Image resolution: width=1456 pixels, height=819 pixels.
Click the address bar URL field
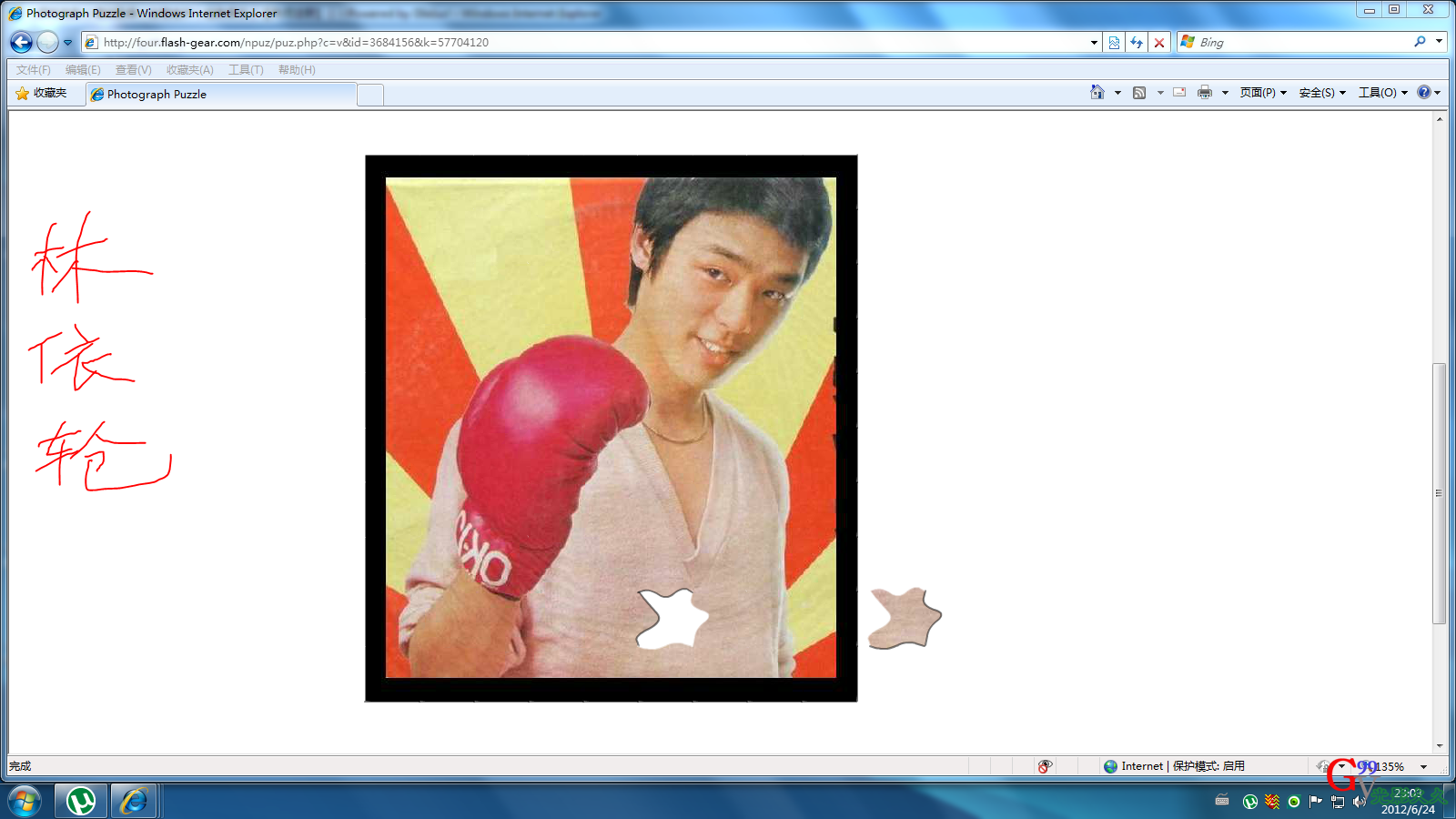click(x=591, y=42)
